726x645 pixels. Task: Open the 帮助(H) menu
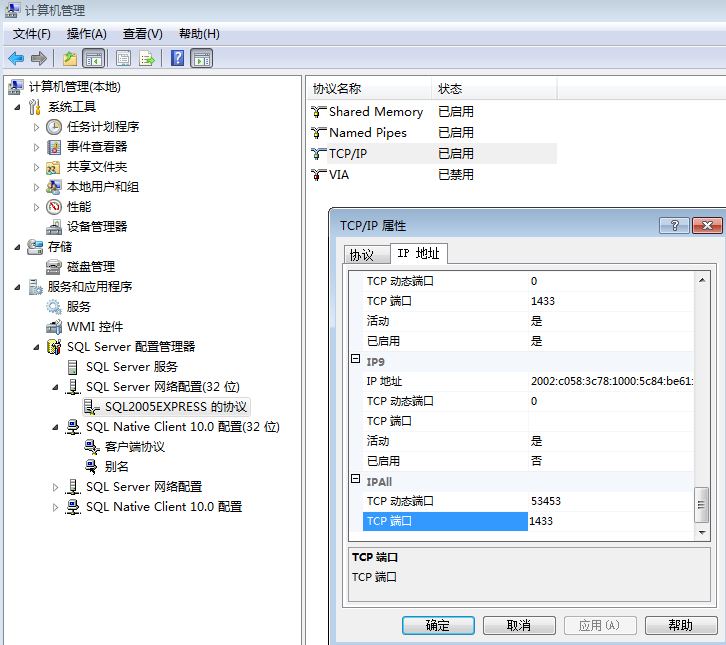click(x=199, y=34)
